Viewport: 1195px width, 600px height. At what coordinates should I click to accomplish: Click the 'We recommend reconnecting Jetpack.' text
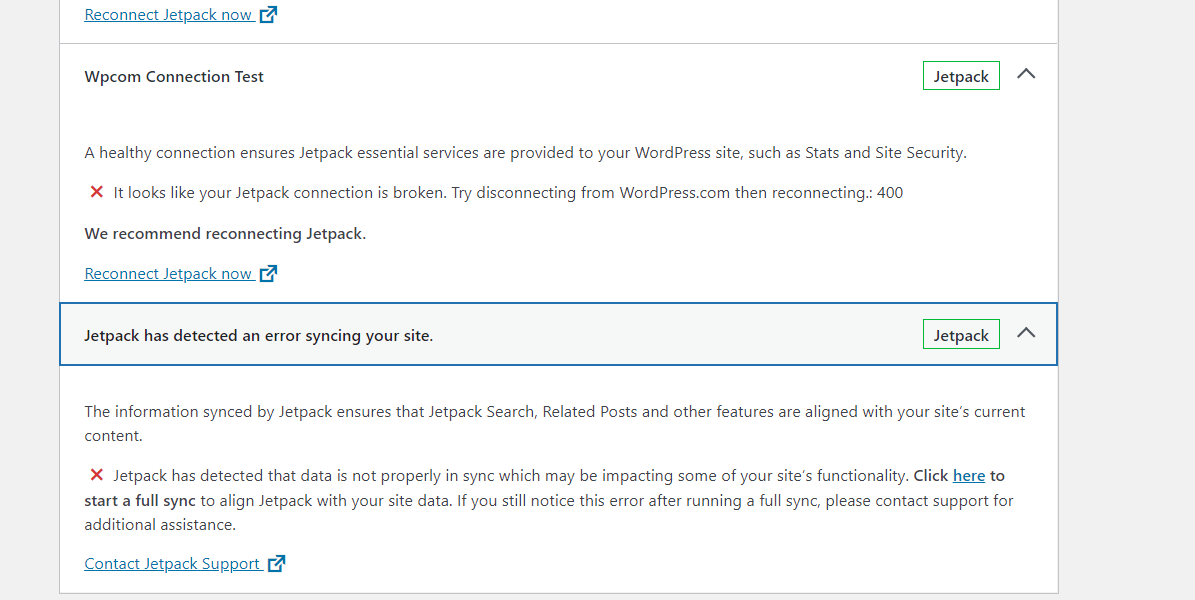tap(225, 234)
